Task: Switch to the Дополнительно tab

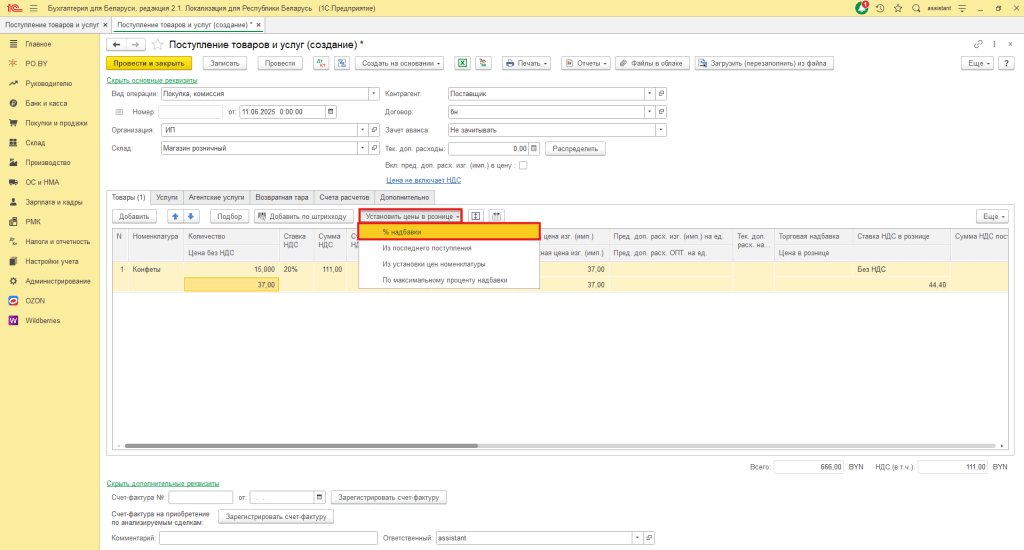Action: 405,197
